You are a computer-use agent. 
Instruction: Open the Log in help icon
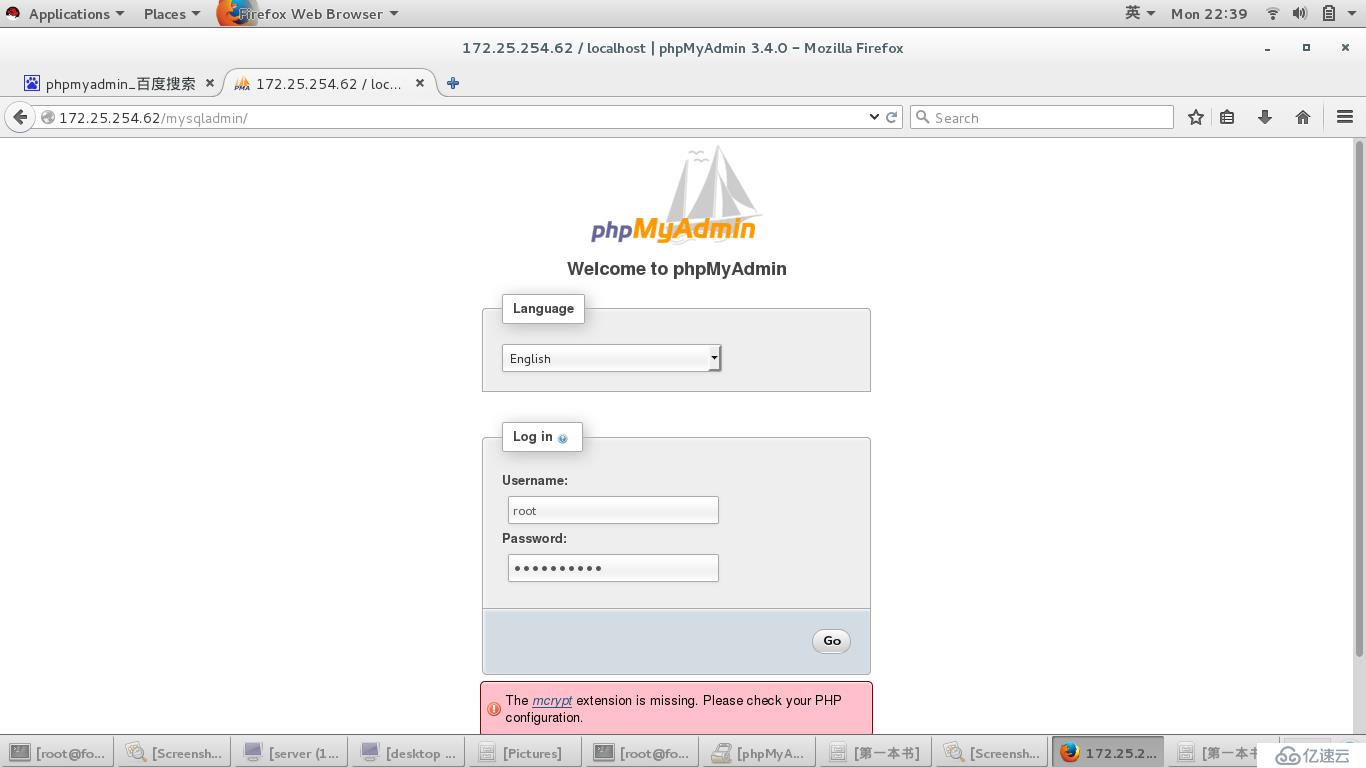[x=562, y=438]
